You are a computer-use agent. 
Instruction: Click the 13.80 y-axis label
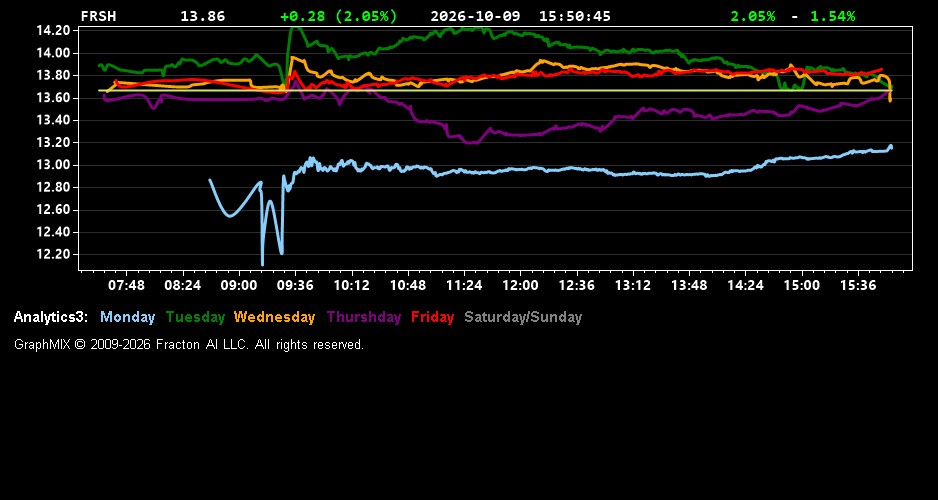coord(54,75)
